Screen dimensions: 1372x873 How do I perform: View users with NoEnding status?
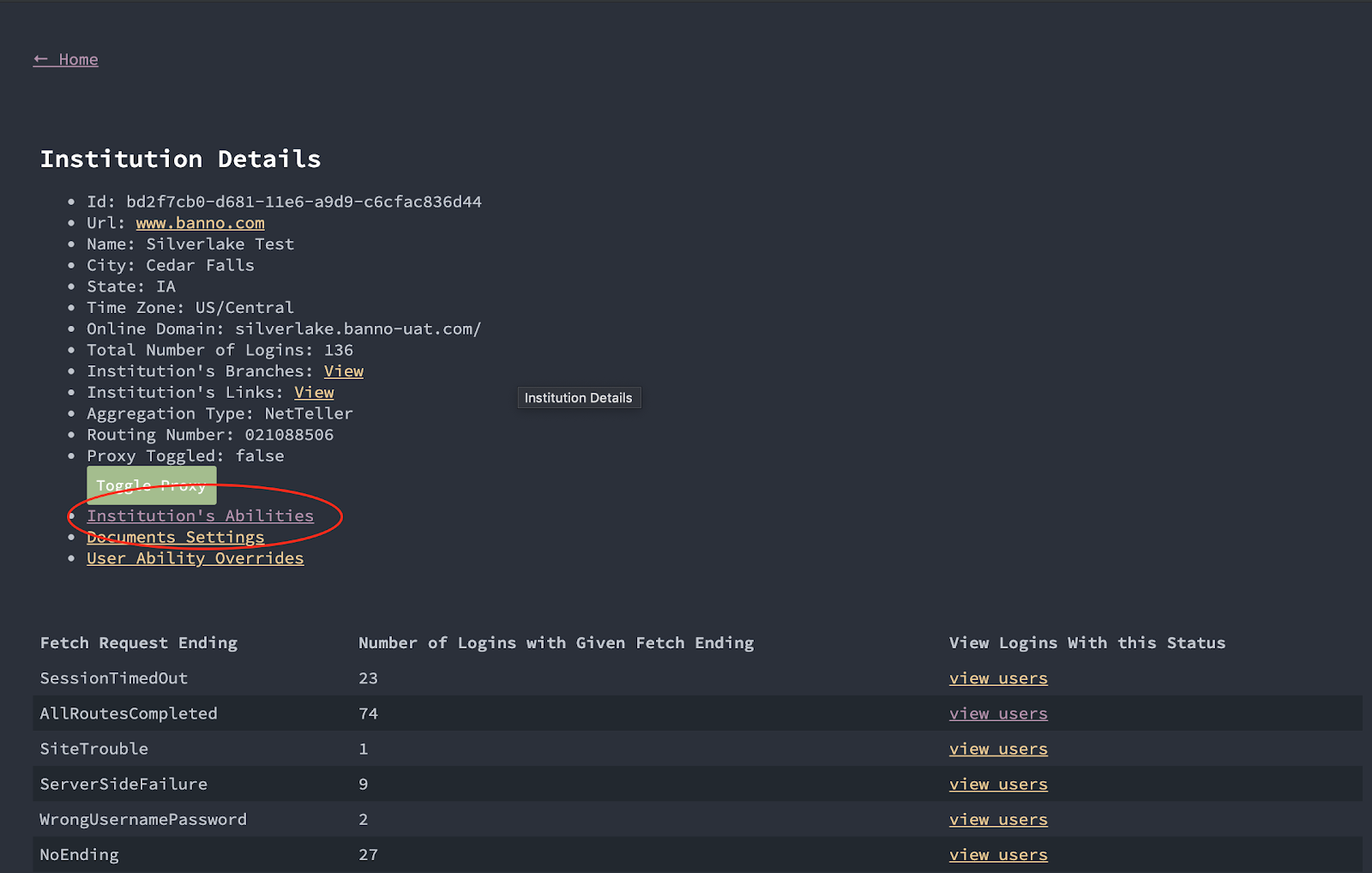[998, 855]
